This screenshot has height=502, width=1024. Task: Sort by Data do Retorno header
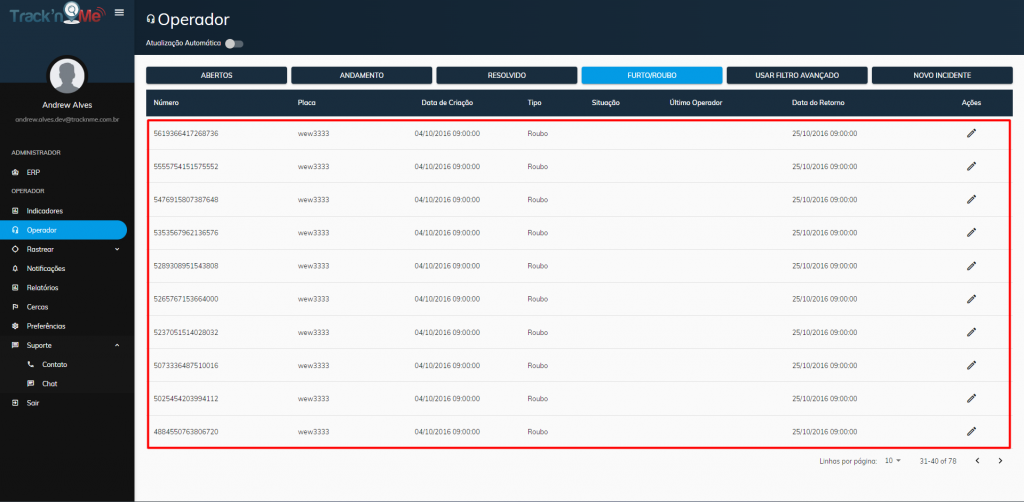(820, 103)
